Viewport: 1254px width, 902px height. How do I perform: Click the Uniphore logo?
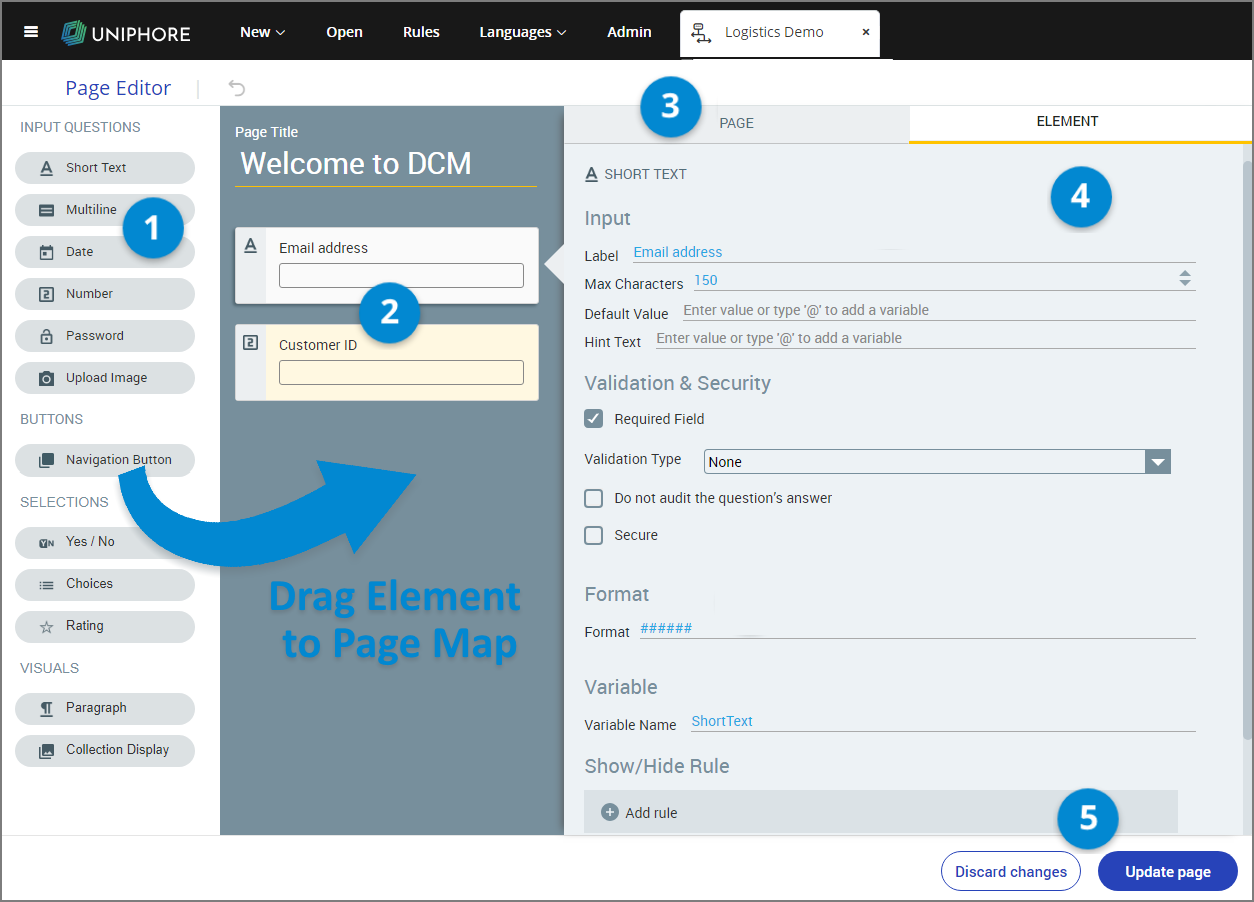coord(125,32)
